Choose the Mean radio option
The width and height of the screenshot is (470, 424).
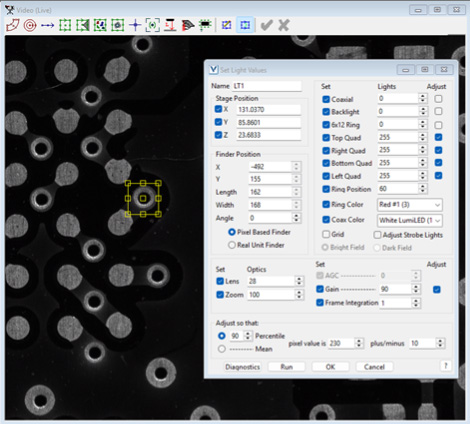(222, 349)
